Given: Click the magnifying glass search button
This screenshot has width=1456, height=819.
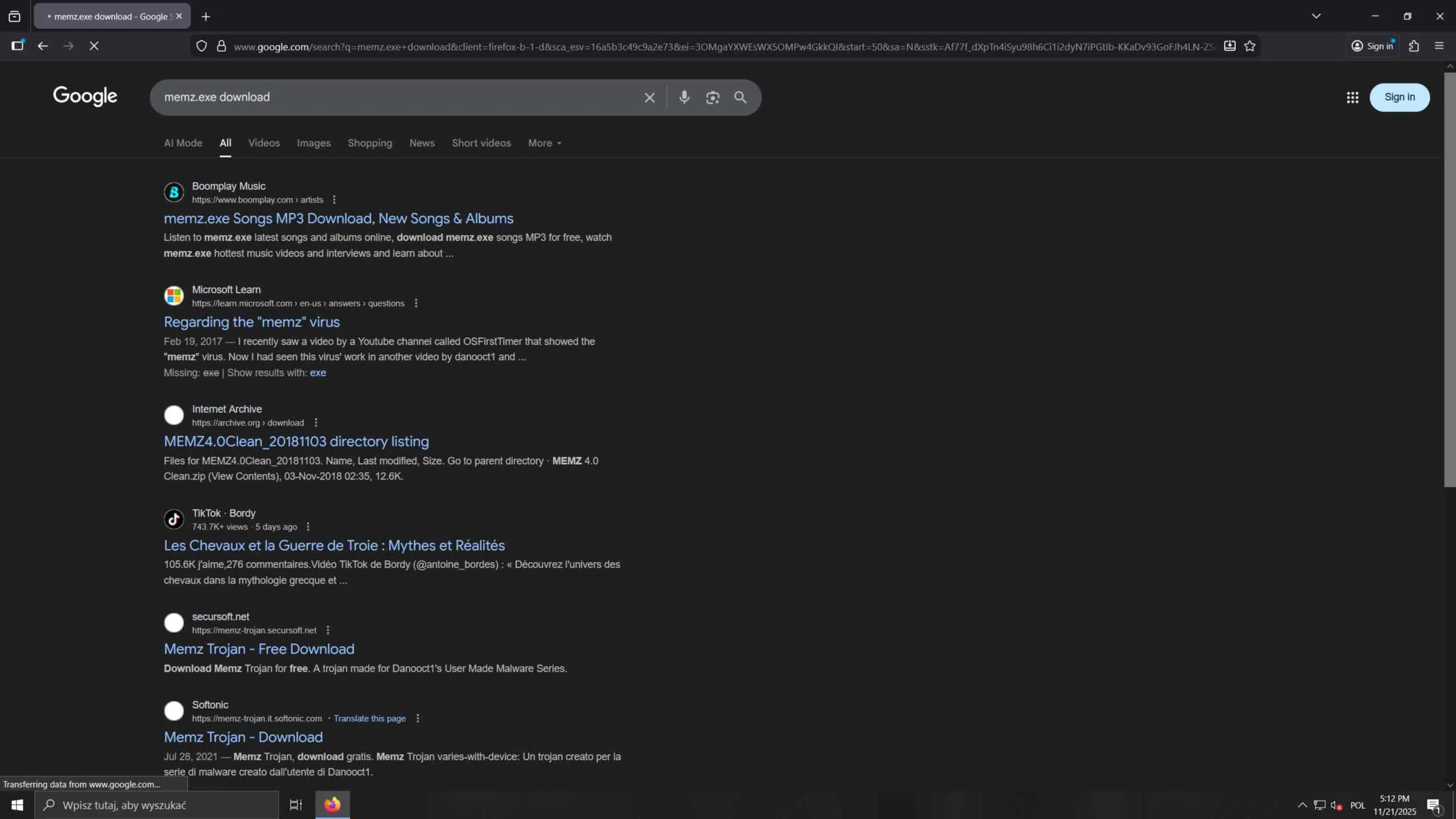Looking at the screenshot, I should click(x=740, y=97).
